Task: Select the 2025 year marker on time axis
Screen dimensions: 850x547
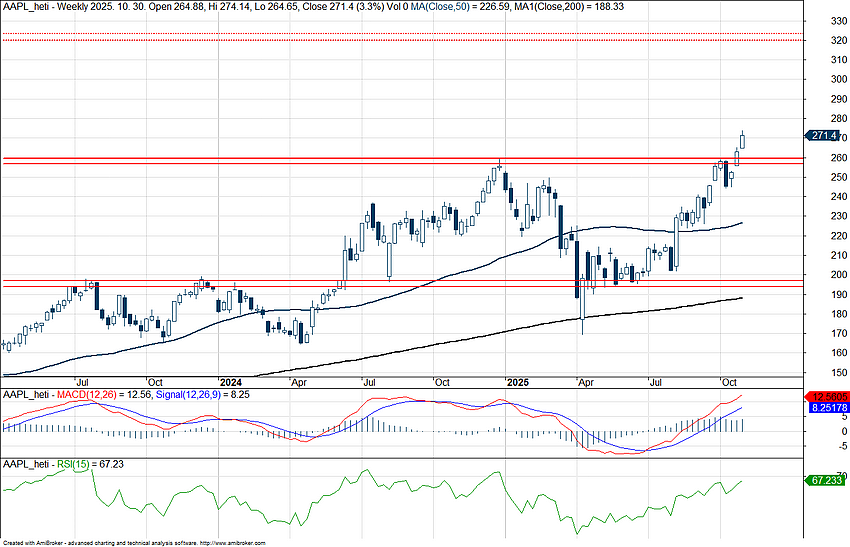Action: (x=516, y=383)
